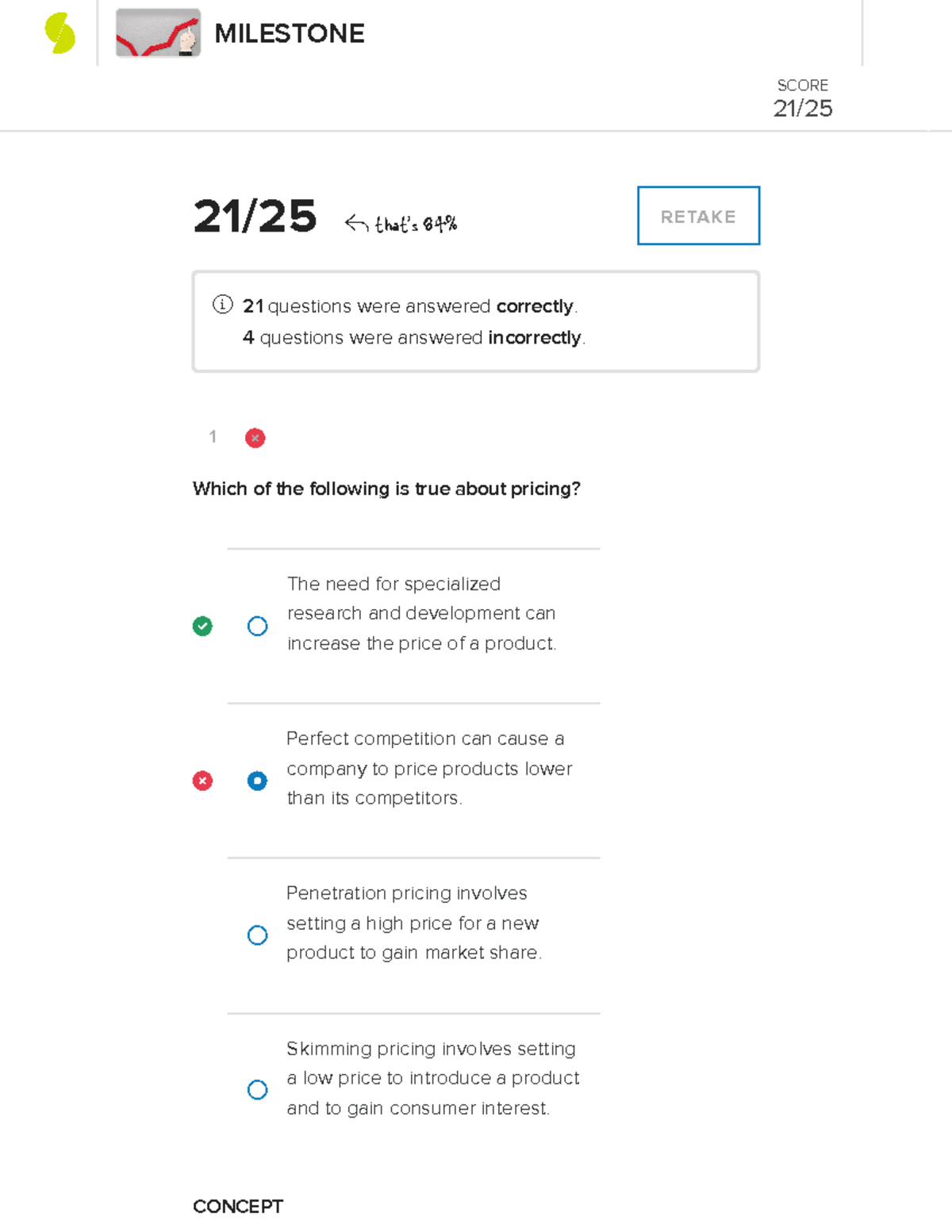Click the question text about pricing
The width and height of the screenshot is (952, 1232).
click(x=386, y=489)
